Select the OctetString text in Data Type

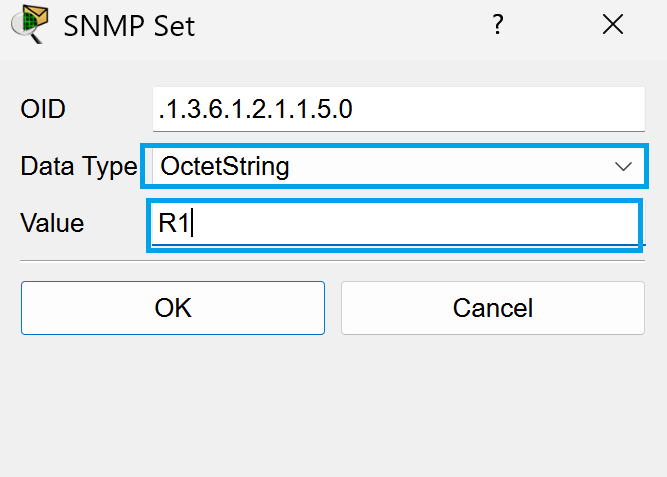click(x=225, y=166)
